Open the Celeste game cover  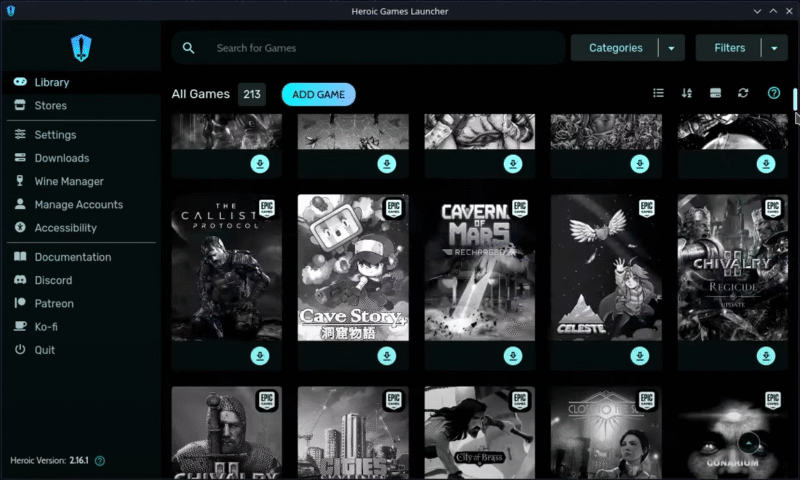click(x=606, y=267)
